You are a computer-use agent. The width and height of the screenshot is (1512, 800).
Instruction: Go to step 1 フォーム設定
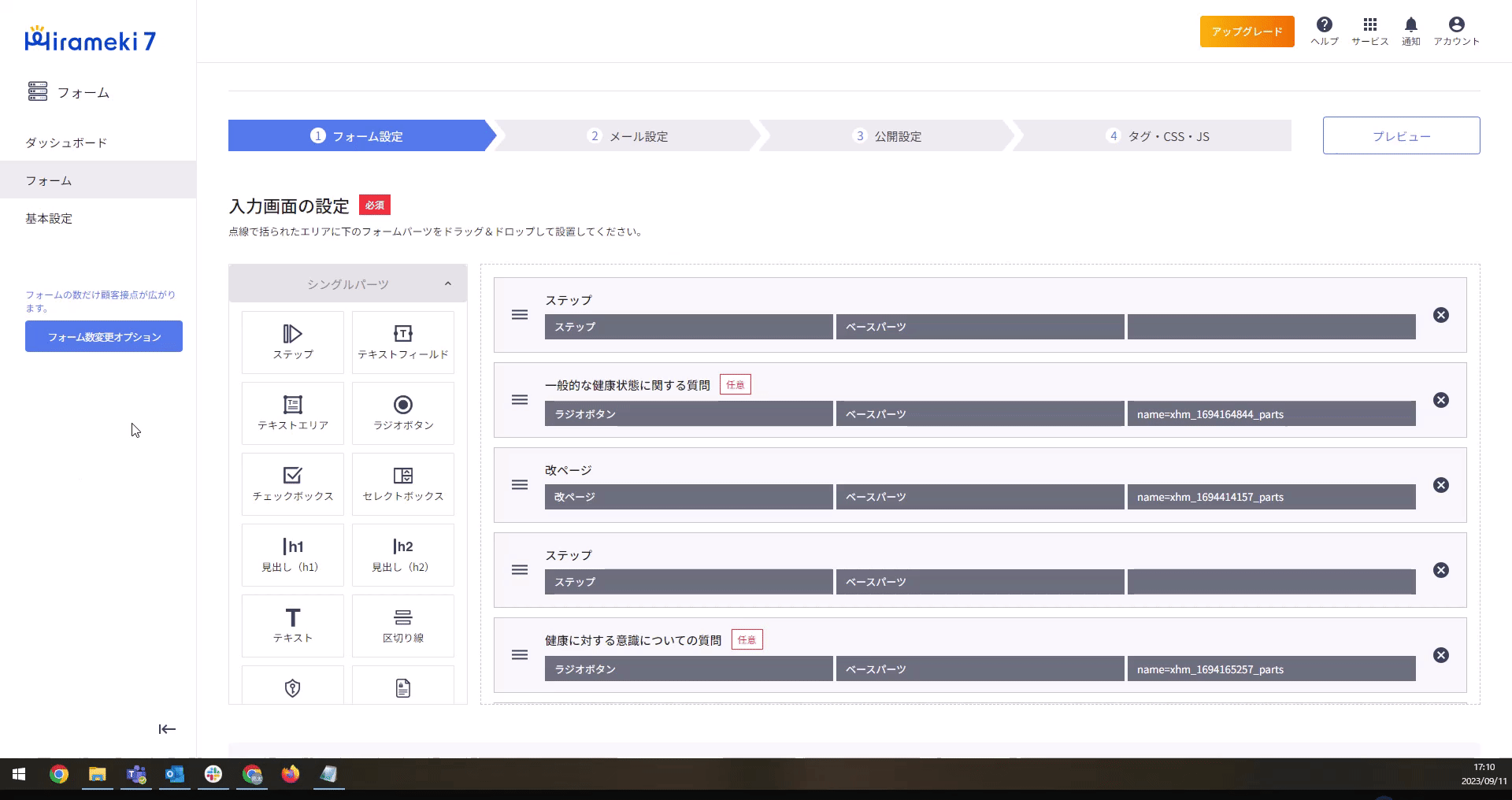coord(361,135)
